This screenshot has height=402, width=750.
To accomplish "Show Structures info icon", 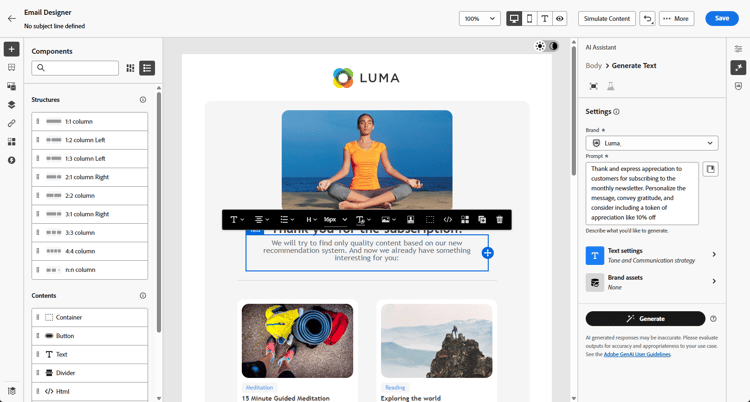I will 143,100.
